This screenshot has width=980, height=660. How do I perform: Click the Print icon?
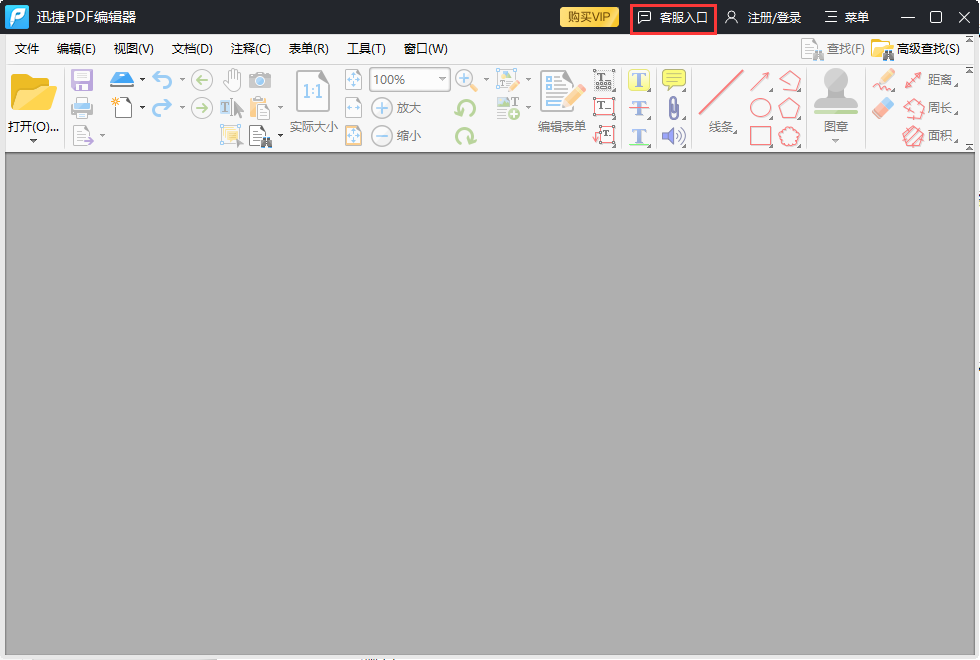point(82,108)
